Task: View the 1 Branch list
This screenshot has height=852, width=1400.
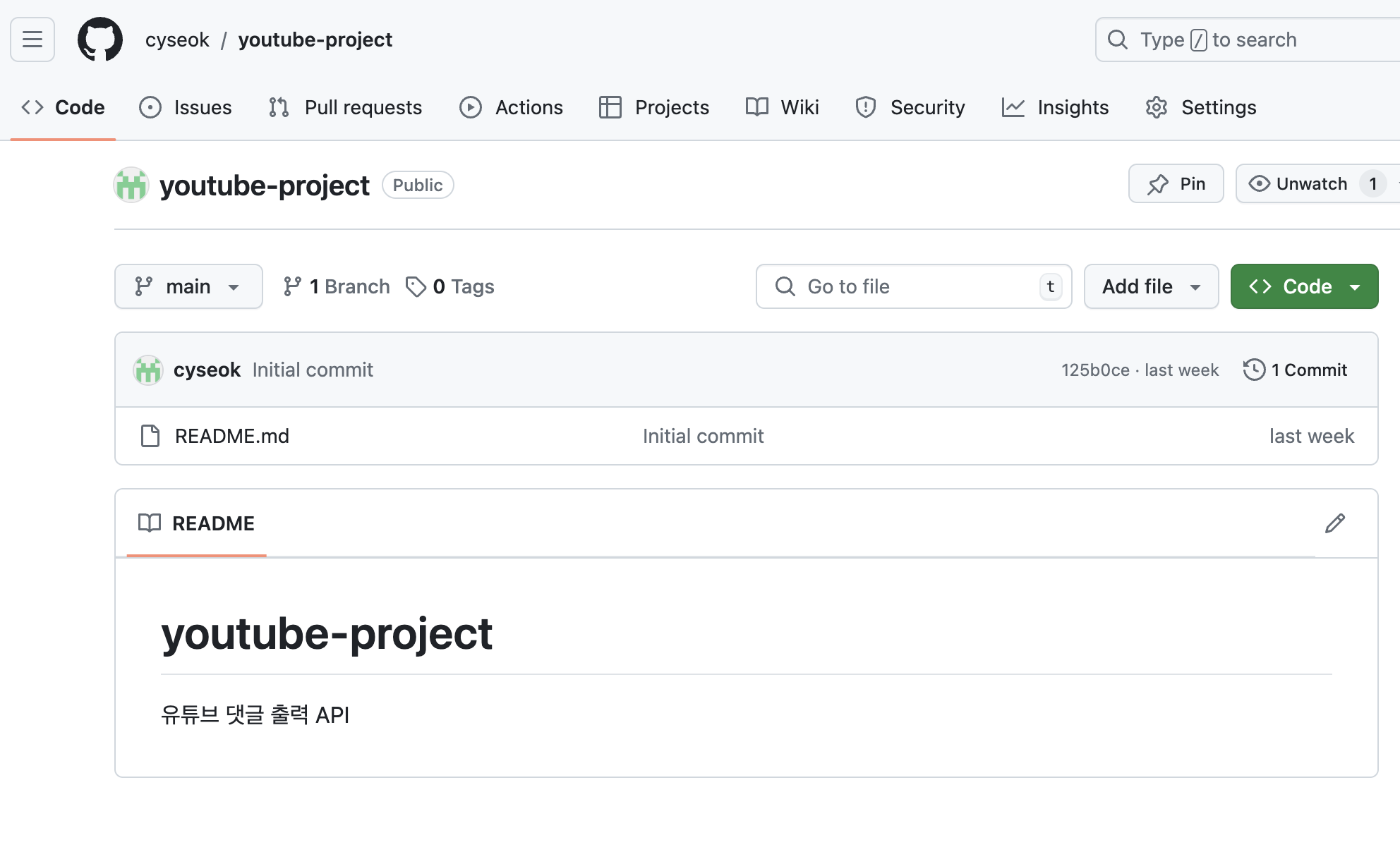Action: point(336,286)
